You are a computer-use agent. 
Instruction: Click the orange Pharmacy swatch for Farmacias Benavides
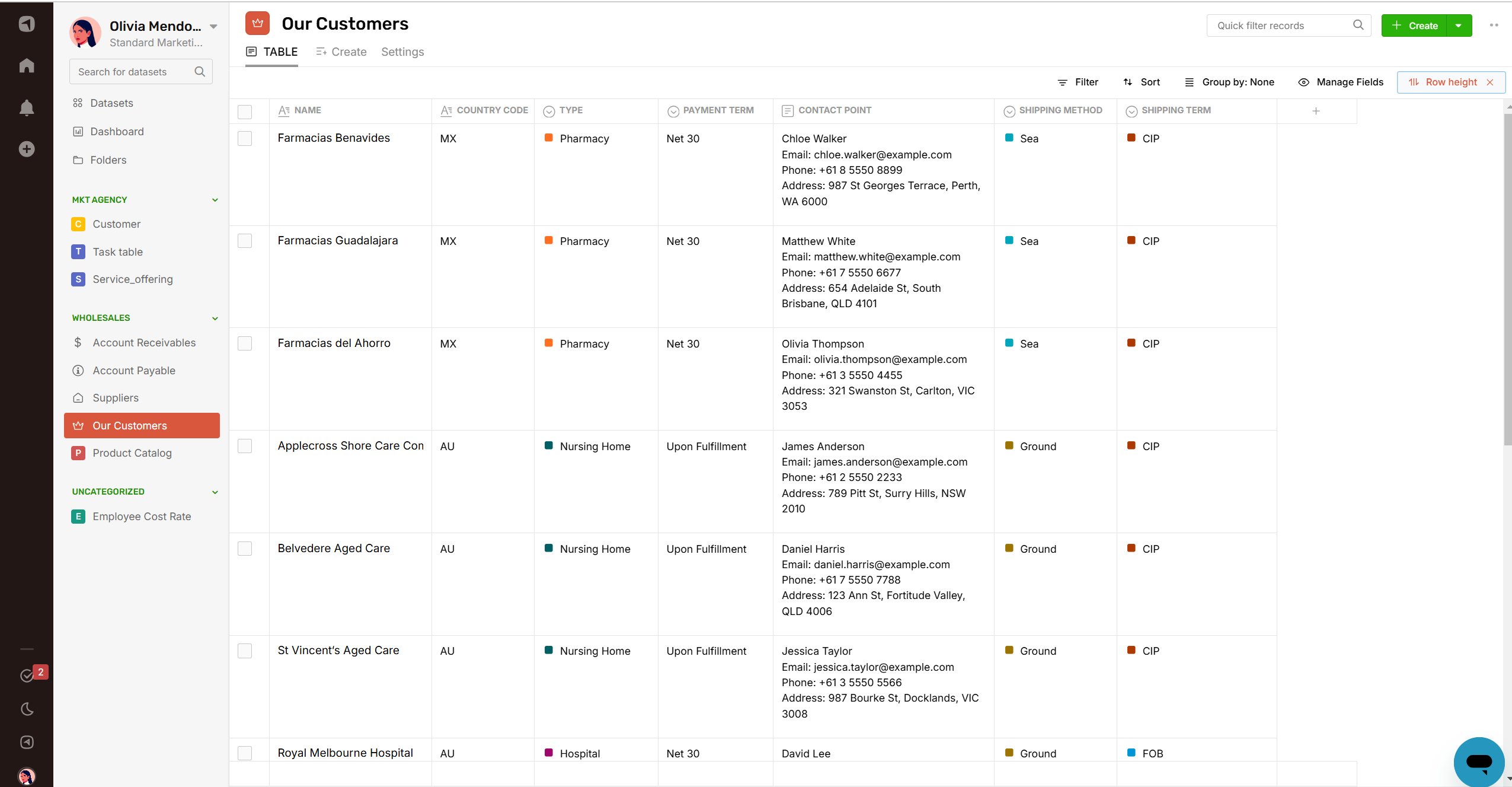(549, 138)
